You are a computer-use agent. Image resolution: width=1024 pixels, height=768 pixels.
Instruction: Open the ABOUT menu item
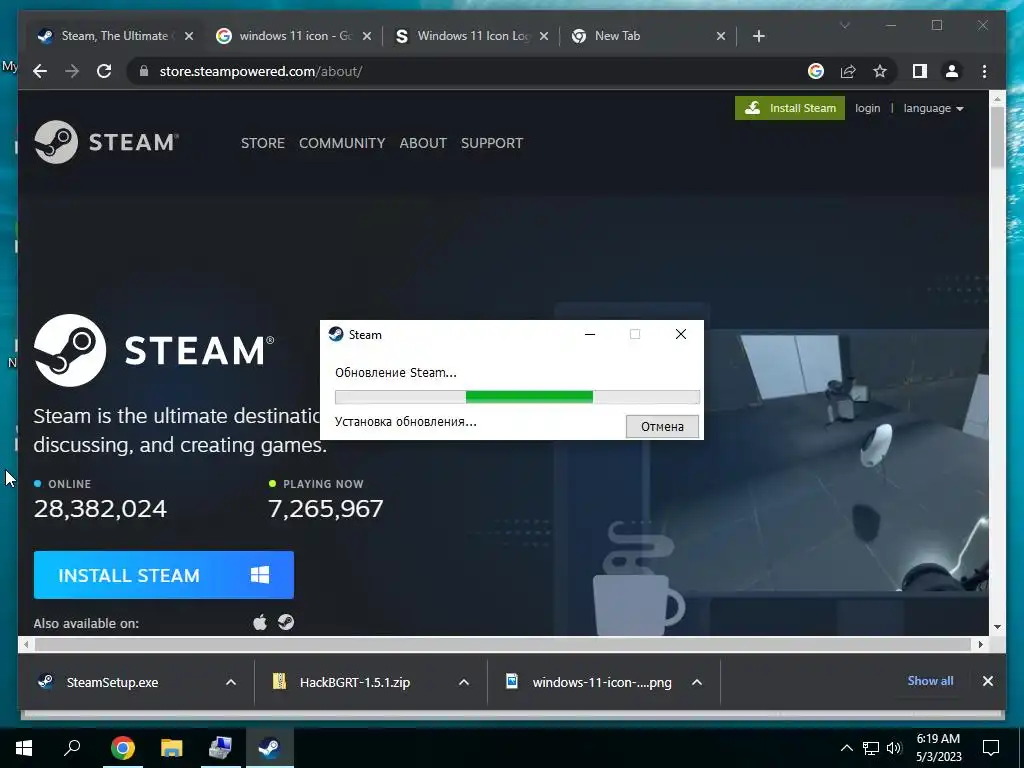pos(423,143)
